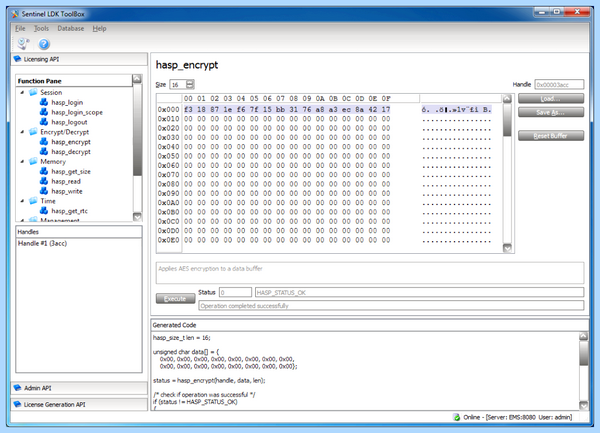Open the Tools menu

tap(41, 28)
